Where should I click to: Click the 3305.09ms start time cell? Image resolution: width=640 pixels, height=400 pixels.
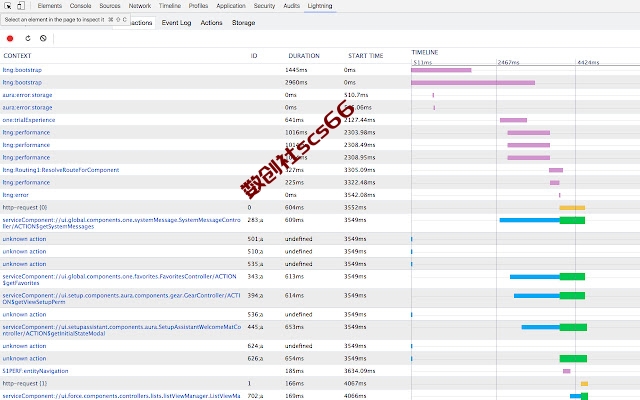click(360, 170)
